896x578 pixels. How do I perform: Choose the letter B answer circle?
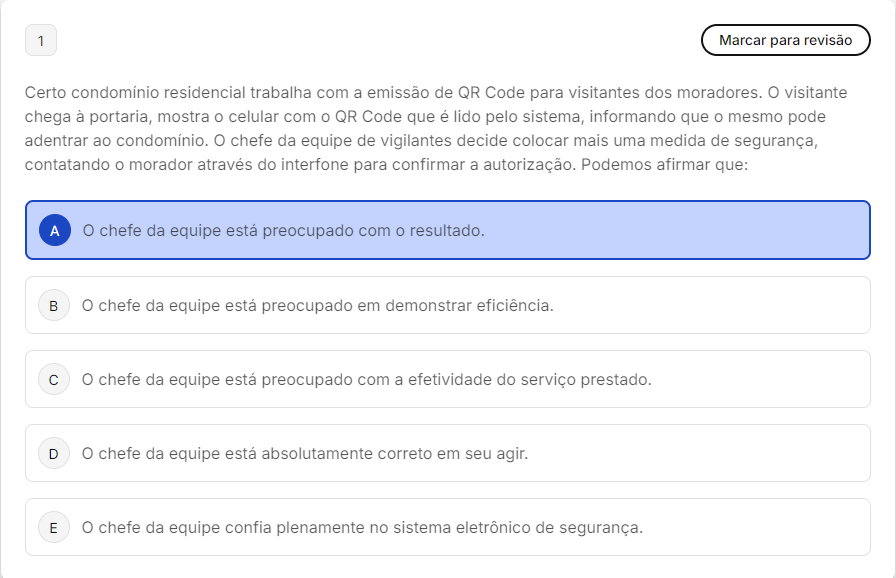point(54,305)
